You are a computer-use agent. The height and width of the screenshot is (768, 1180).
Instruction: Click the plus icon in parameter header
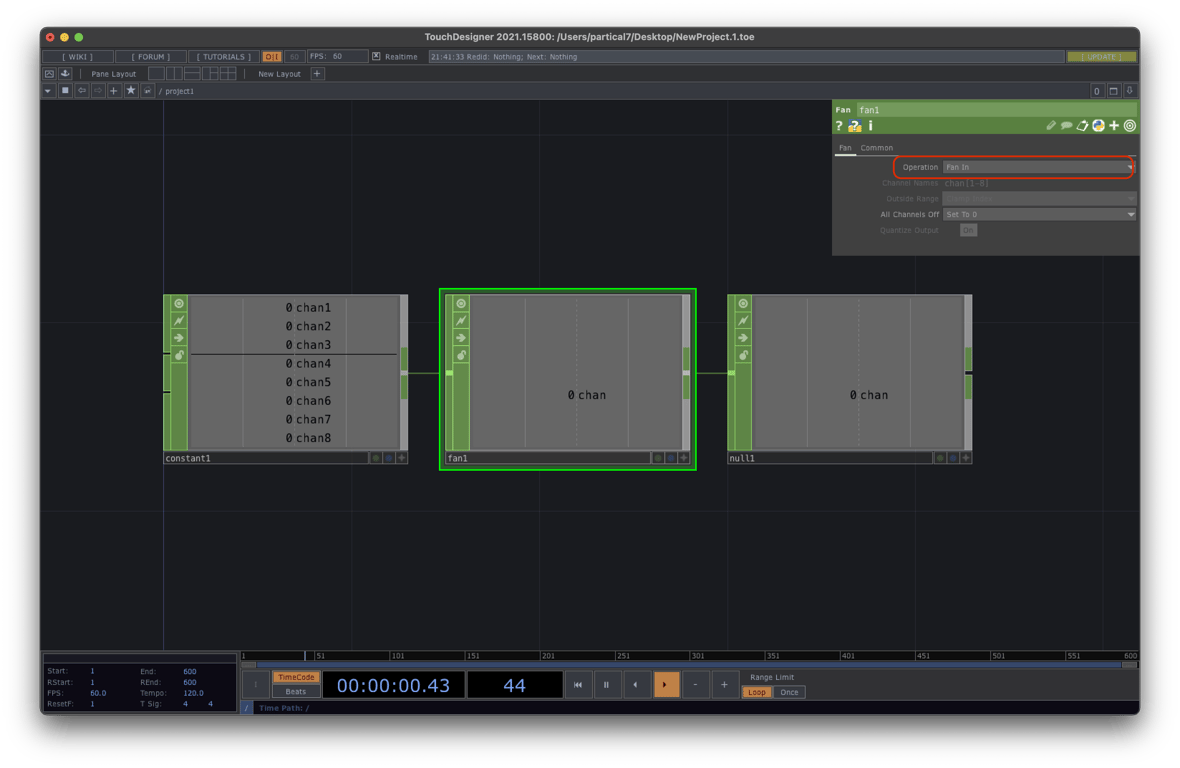point(1114,126)
